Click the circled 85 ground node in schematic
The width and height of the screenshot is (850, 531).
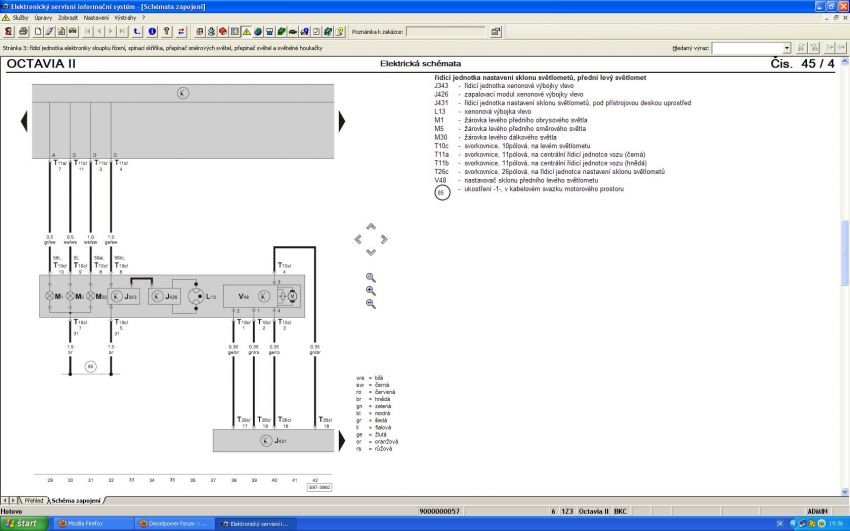click(x=91, y=367)
